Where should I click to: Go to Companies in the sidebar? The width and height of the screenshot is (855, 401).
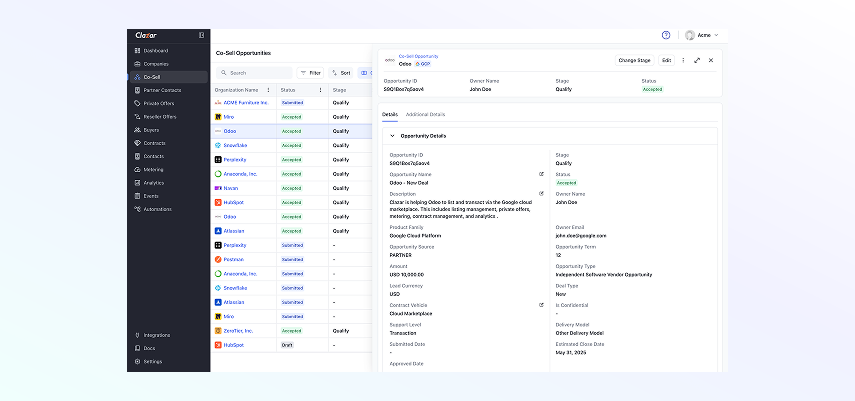(168, 64)
